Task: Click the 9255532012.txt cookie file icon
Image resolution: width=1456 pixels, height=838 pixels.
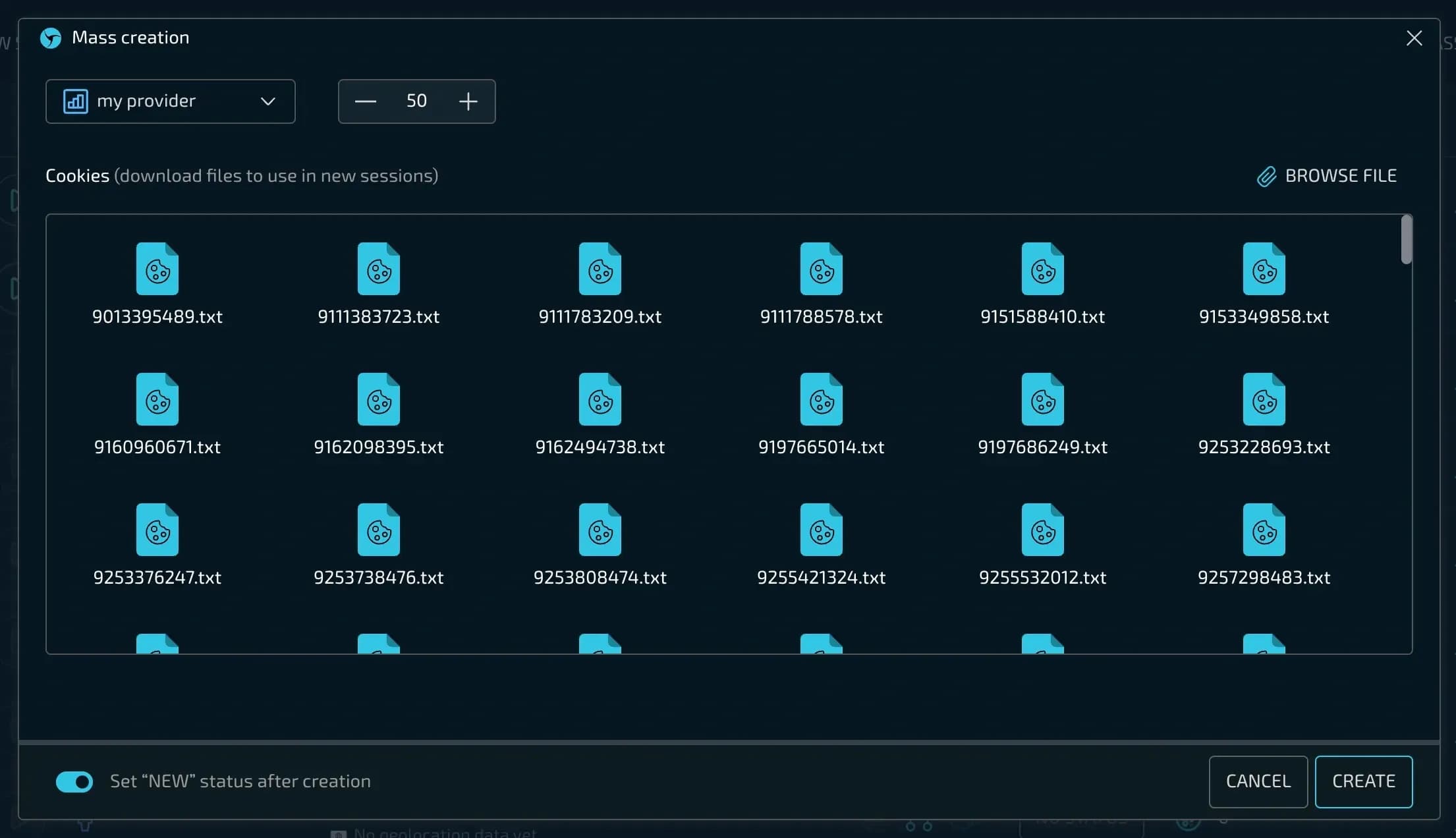Action: click(x=1042, y=530)
